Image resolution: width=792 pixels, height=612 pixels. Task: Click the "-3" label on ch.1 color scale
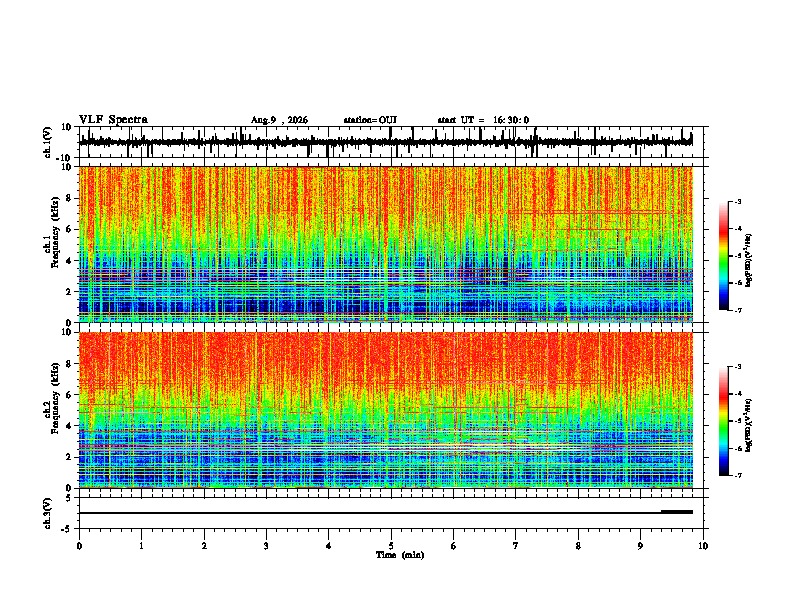[737, 201]
